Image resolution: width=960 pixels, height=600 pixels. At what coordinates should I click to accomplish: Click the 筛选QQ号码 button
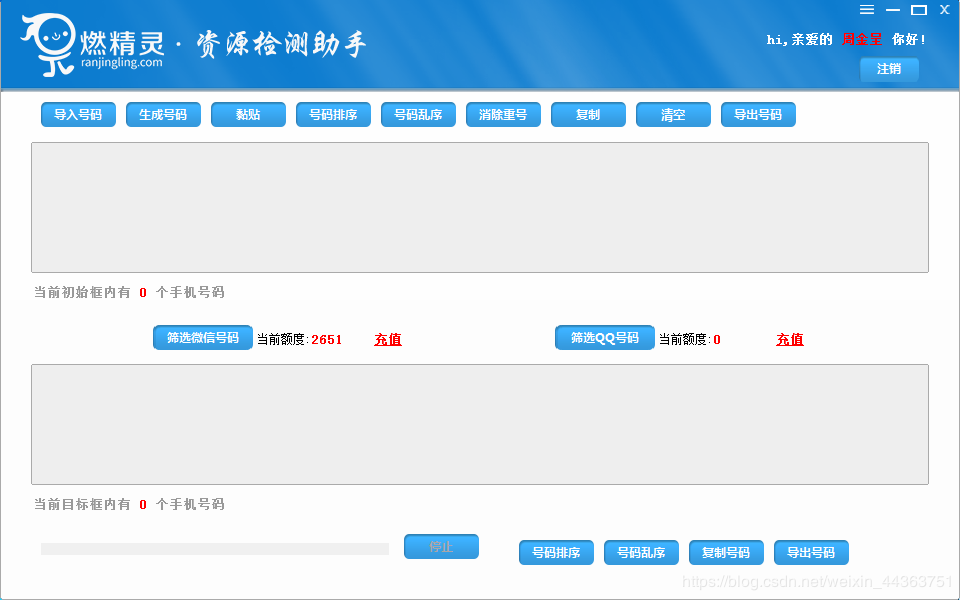(x=605, y=337)
